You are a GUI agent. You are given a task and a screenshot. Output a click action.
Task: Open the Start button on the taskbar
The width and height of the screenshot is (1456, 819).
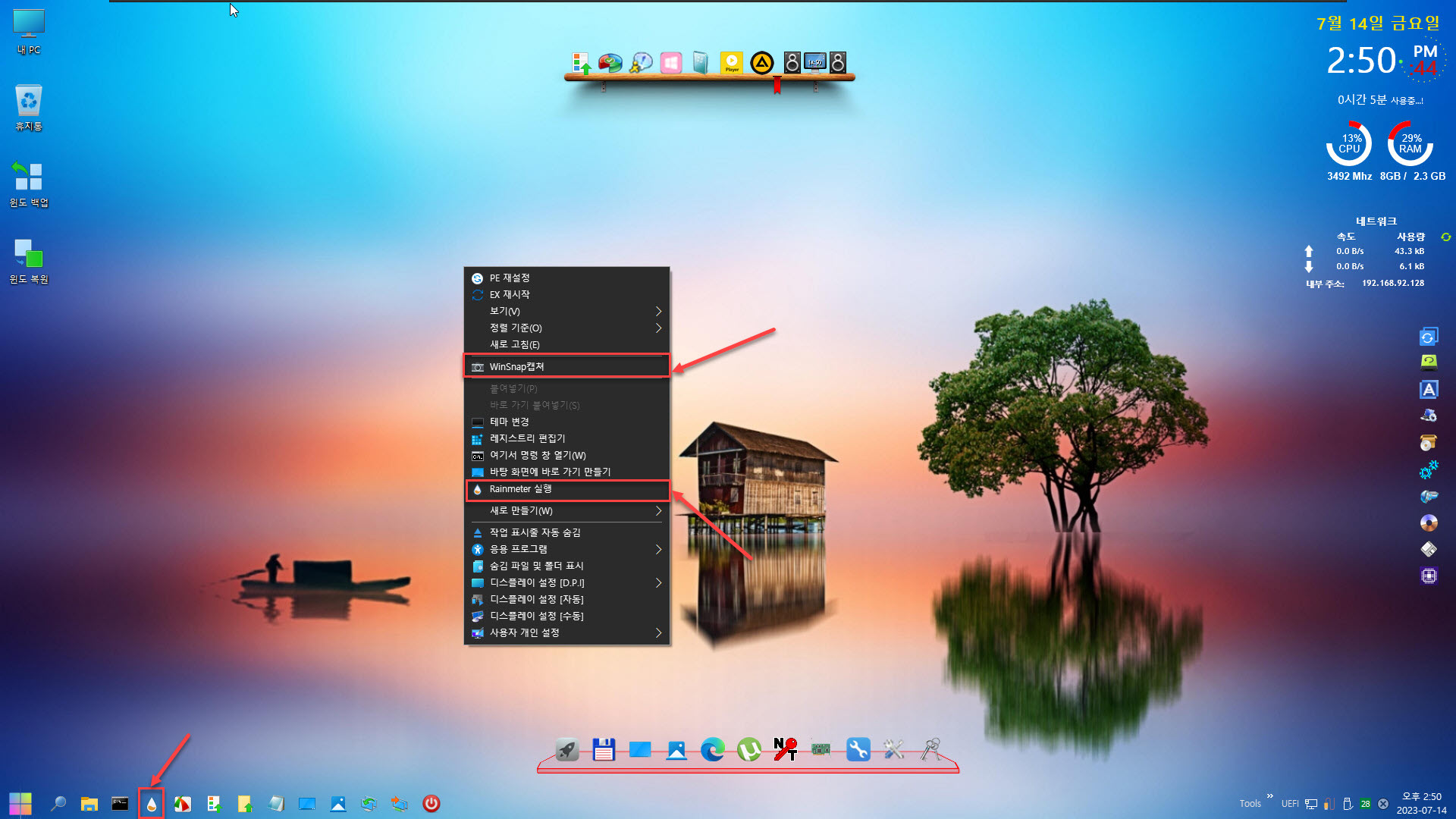click(x=20, y=804)
